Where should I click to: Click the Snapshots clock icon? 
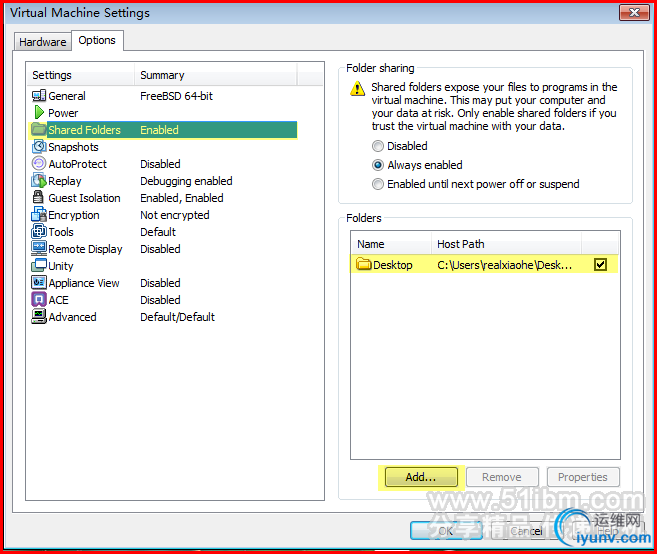point(39,146)
